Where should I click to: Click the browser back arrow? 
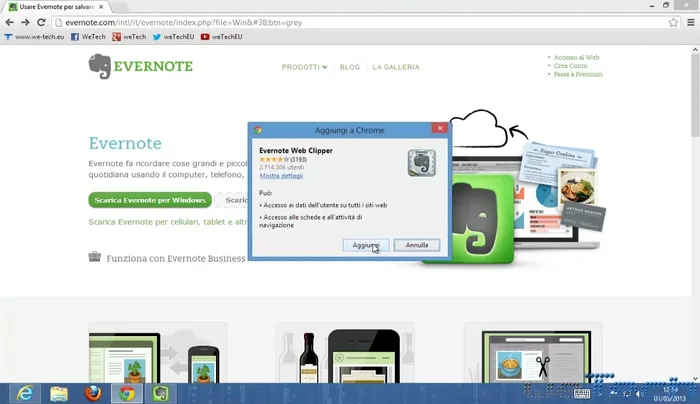tap(9, 22)
